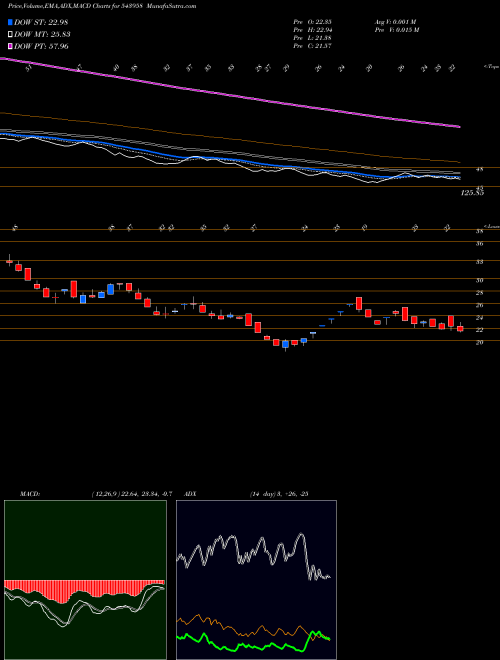Click the ADX panel header label
The height and width of the screenshot is (660, 500).
click(x=191, y=494)
